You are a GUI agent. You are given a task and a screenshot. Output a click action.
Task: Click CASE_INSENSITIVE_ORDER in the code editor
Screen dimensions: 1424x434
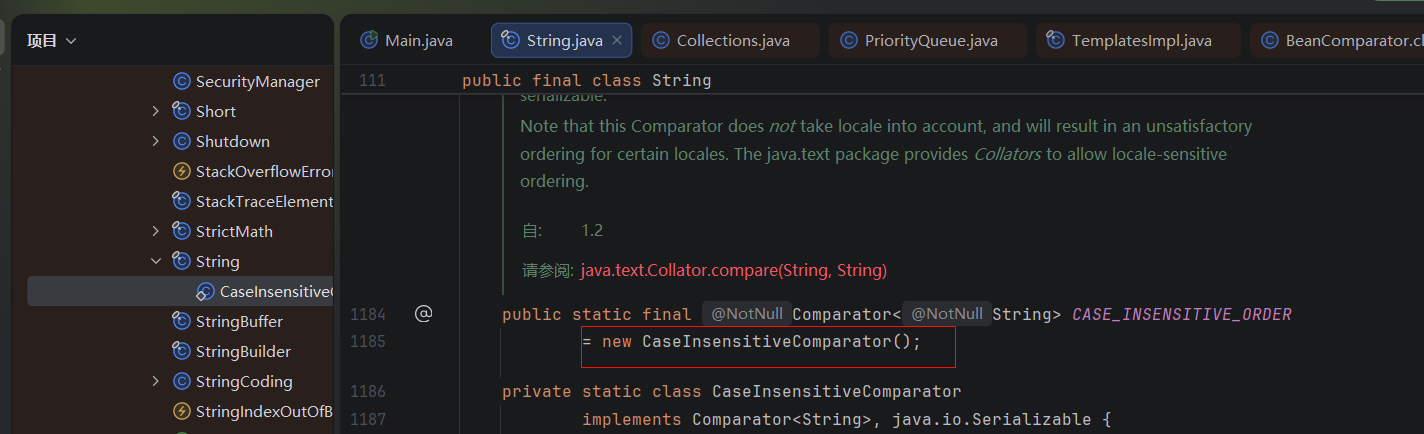pyautogui.click(x=1181, y=314)
